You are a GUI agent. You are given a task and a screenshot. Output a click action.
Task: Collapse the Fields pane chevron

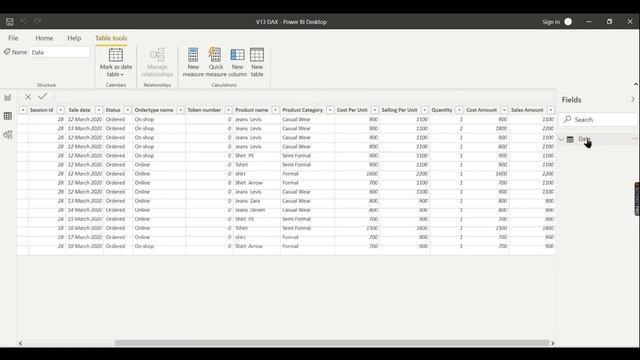pyautogui.click(x=633, y=100)
